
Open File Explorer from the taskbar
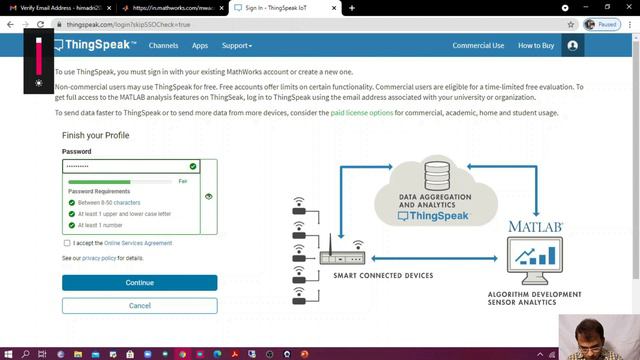(x=78, y=354)
